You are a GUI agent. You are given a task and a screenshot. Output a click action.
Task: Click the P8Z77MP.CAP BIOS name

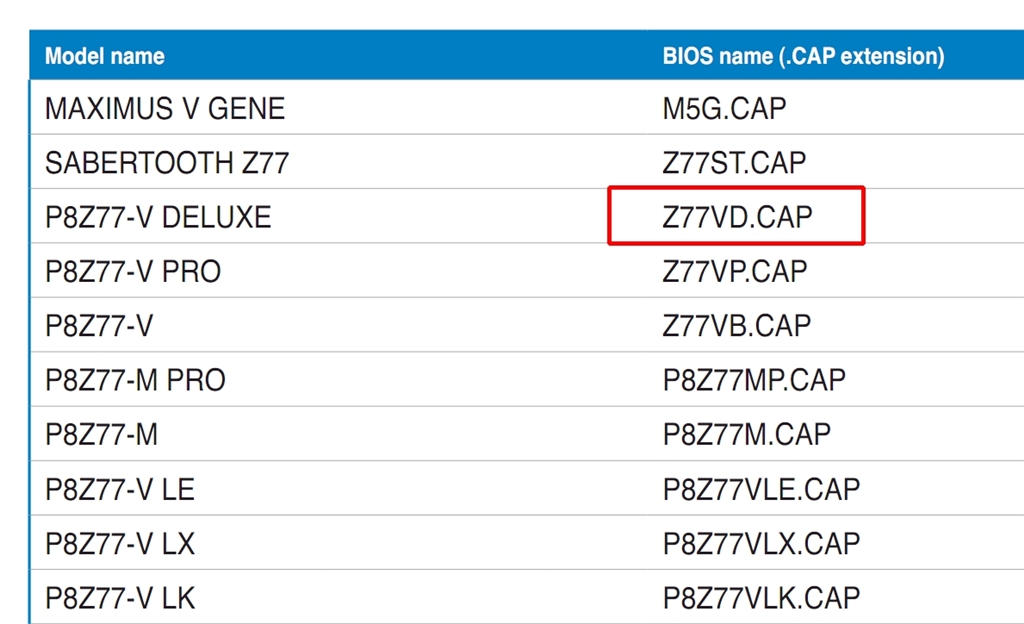coord(754,380)
